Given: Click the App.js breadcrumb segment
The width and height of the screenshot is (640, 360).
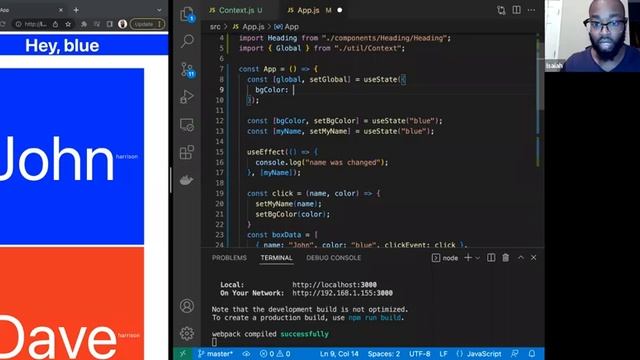Looking at the screenshot, I should click(x=249, y=27).
